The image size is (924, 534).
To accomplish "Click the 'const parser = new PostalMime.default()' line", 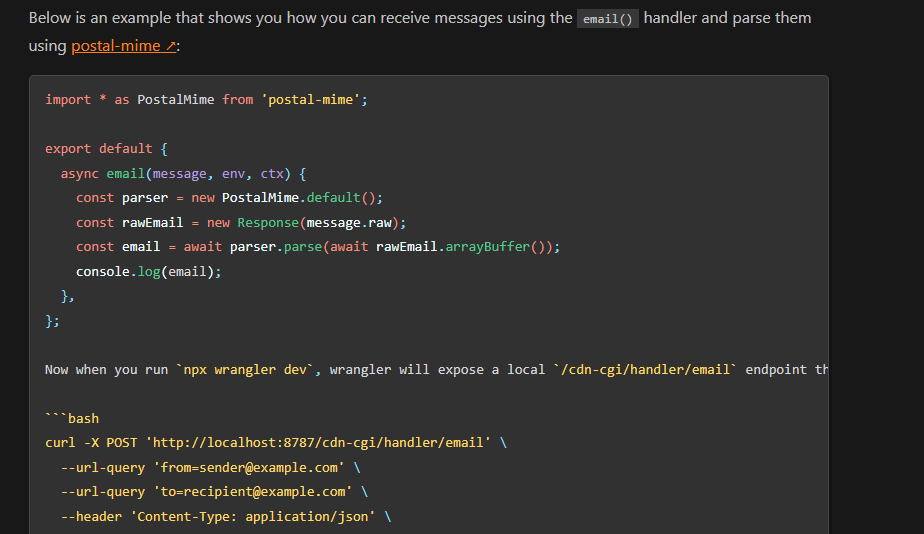I will (x=229, y=198).
